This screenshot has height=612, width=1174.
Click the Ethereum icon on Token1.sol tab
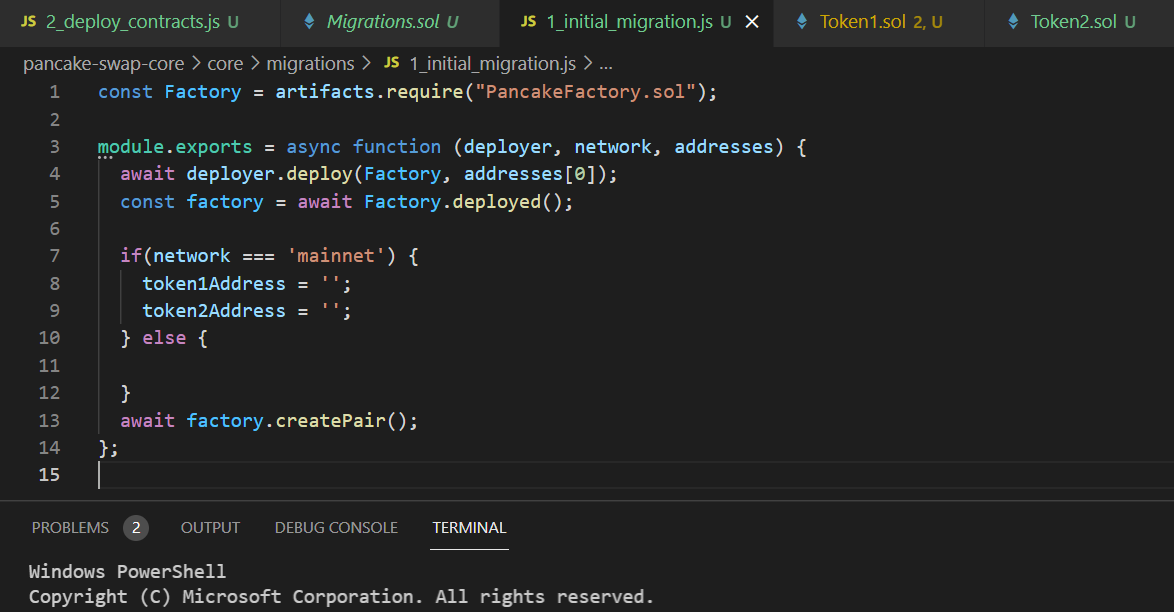coord(802,22)
